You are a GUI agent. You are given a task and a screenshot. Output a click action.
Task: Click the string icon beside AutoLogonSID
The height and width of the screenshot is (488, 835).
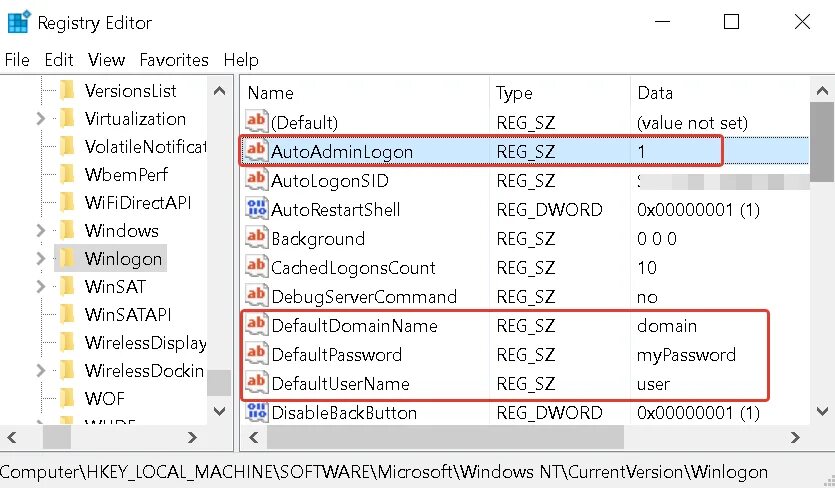click(256, 180)
